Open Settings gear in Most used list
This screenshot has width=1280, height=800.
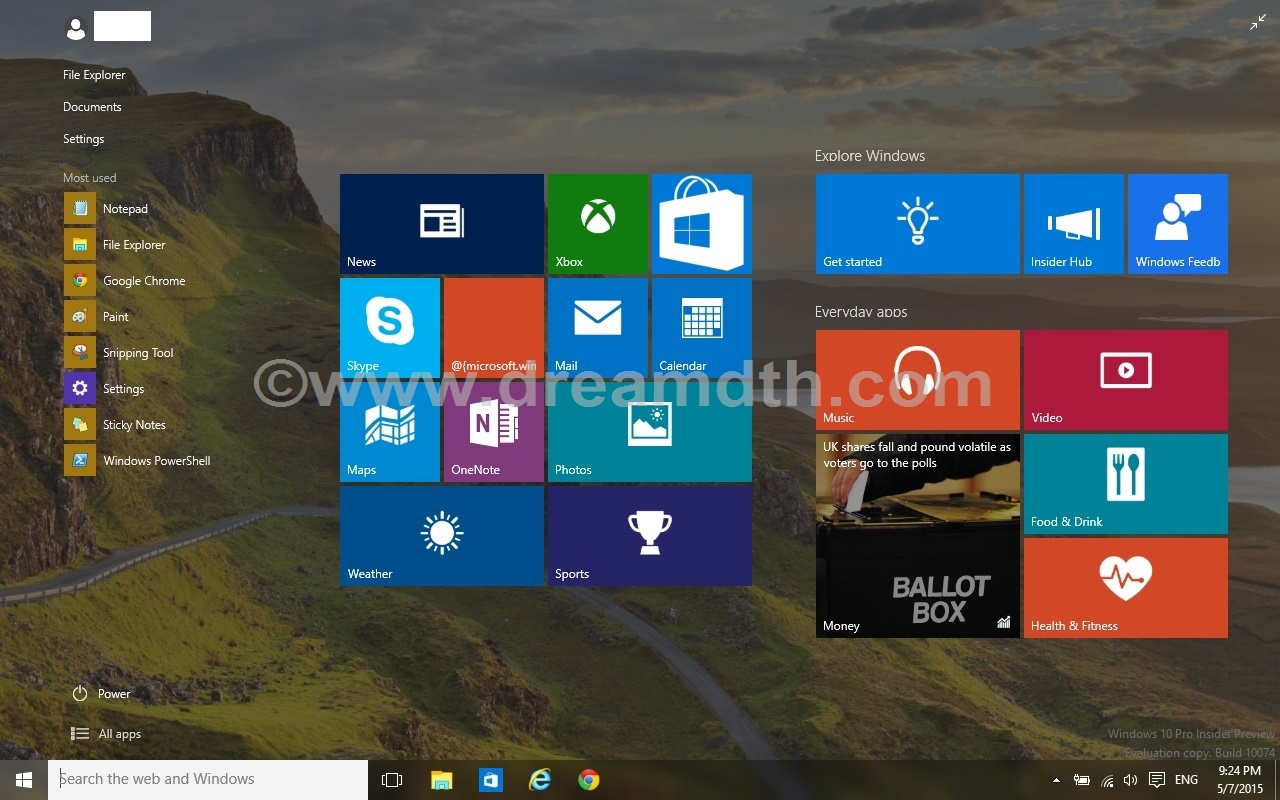tap(104, 389)
